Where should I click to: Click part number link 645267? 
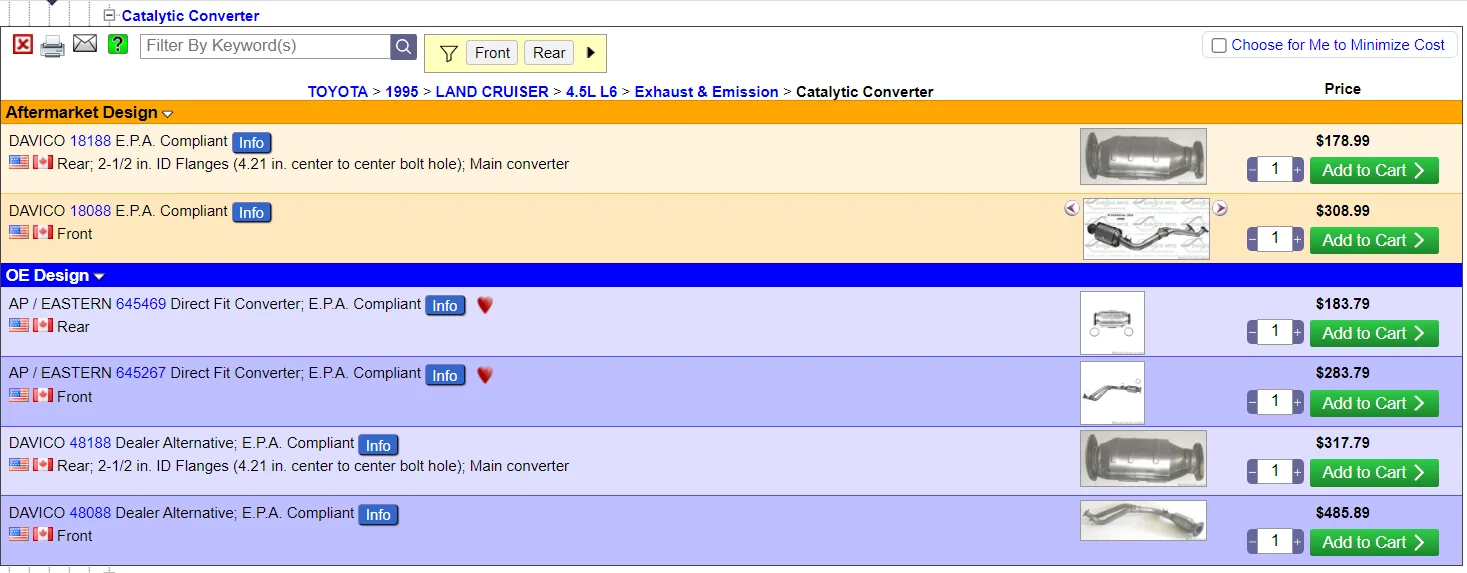point(141,373)
